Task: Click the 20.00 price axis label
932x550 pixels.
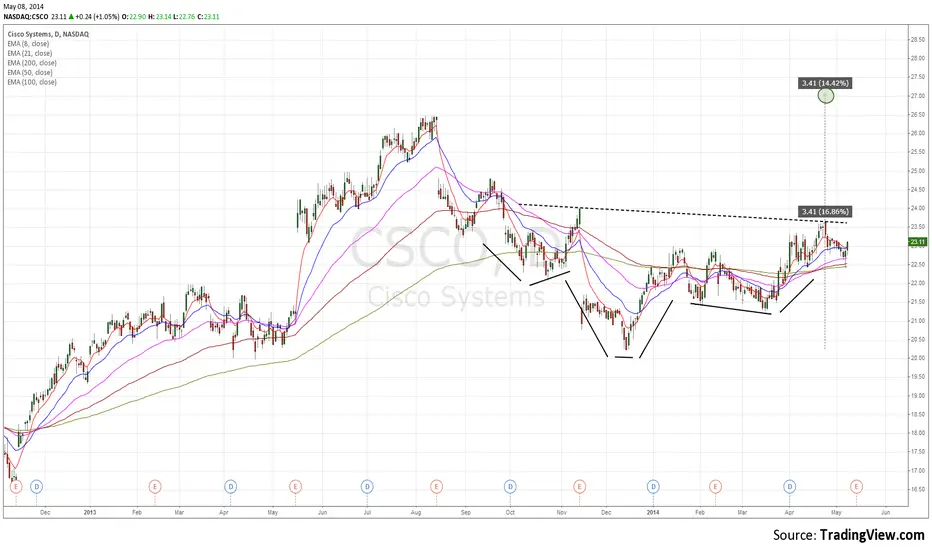Action: [x=917, y=358]
